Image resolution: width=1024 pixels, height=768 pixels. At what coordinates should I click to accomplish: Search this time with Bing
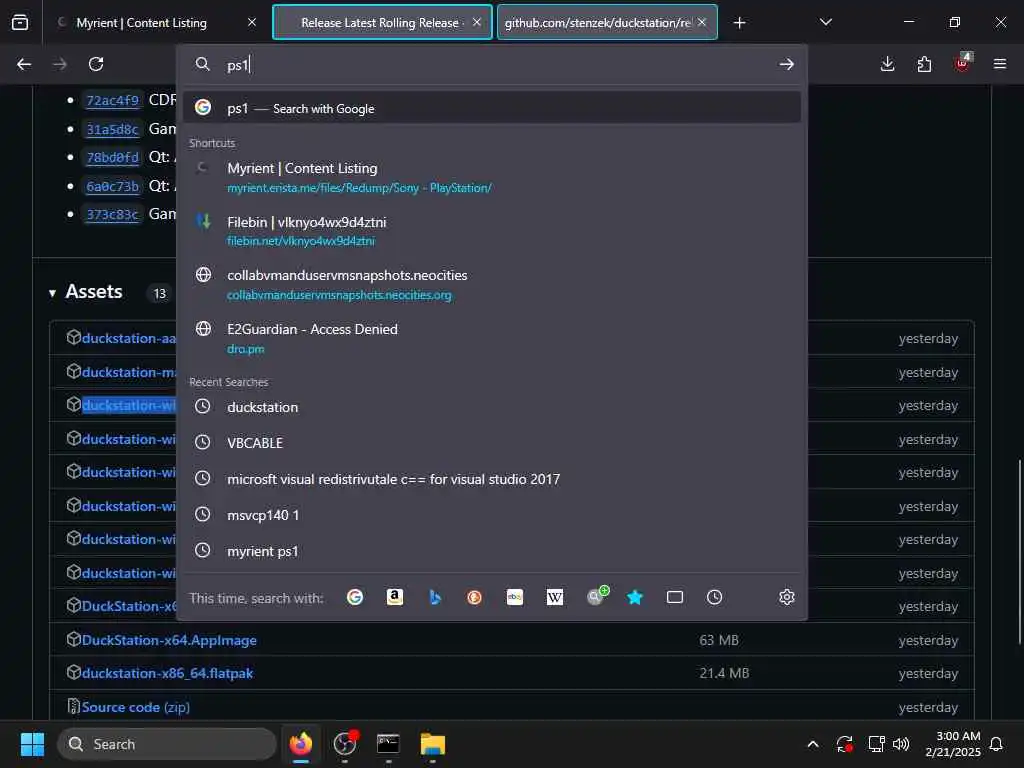click(434, 597)
